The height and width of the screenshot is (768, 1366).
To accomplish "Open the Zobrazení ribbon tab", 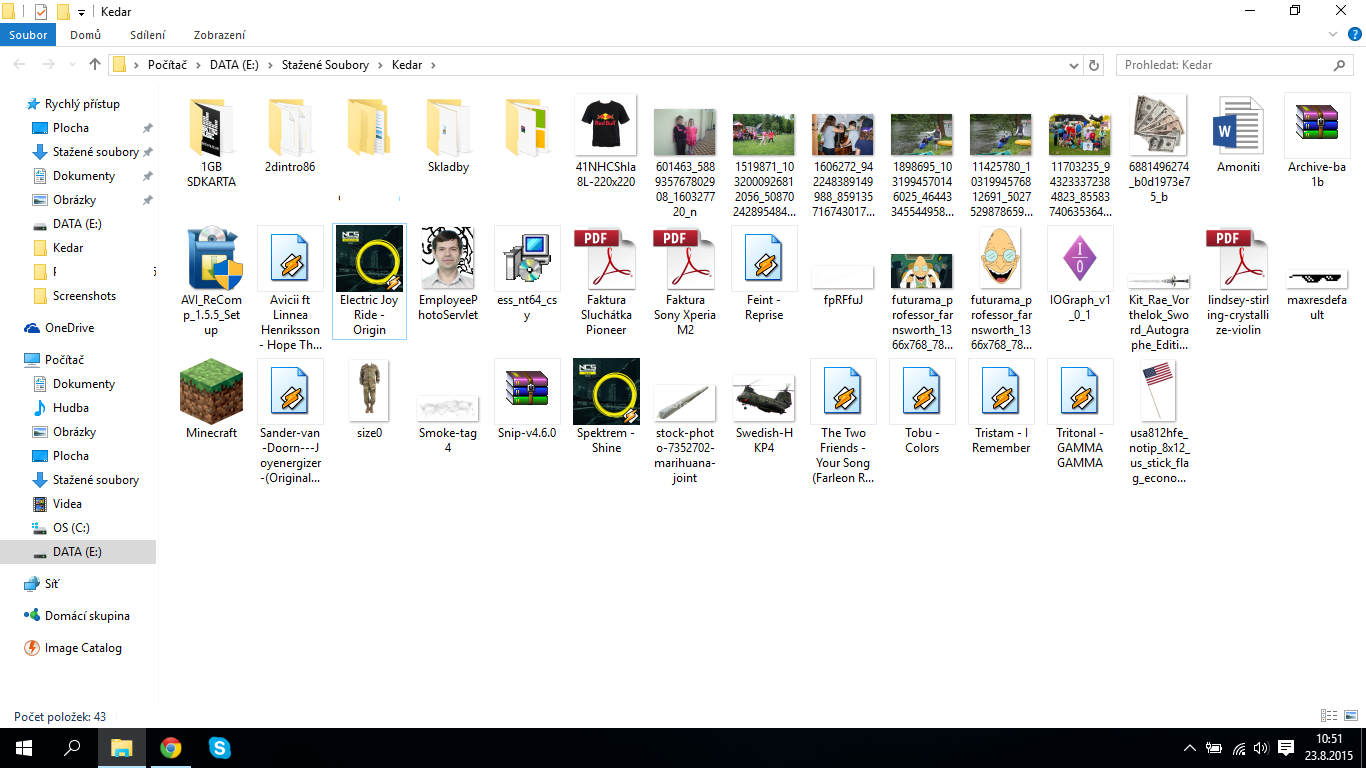I will coord(220,35).
